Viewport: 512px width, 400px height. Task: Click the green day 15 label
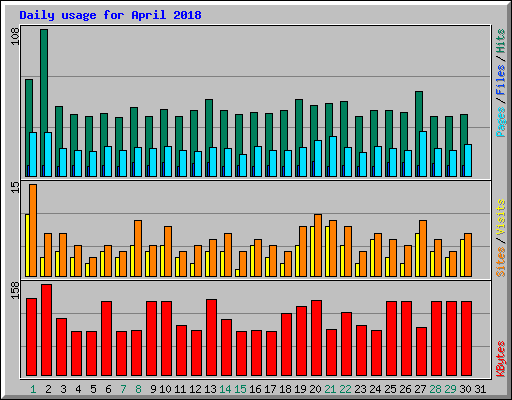click(240, 389)
